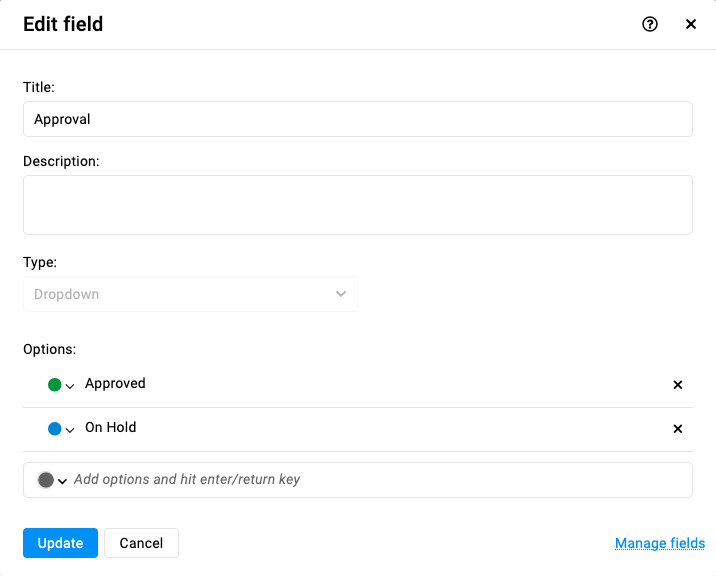Screen dimensions: 716x576
Task: Open the help question mark icon
Action: coord(650,24)
